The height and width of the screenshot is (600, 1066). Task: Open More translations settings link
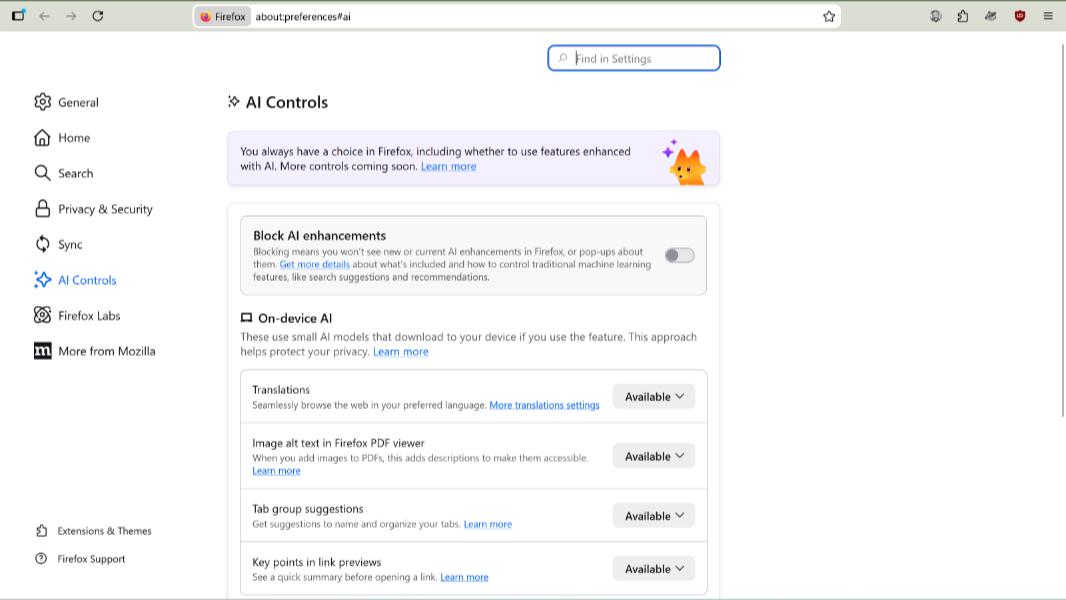point(544,405)
